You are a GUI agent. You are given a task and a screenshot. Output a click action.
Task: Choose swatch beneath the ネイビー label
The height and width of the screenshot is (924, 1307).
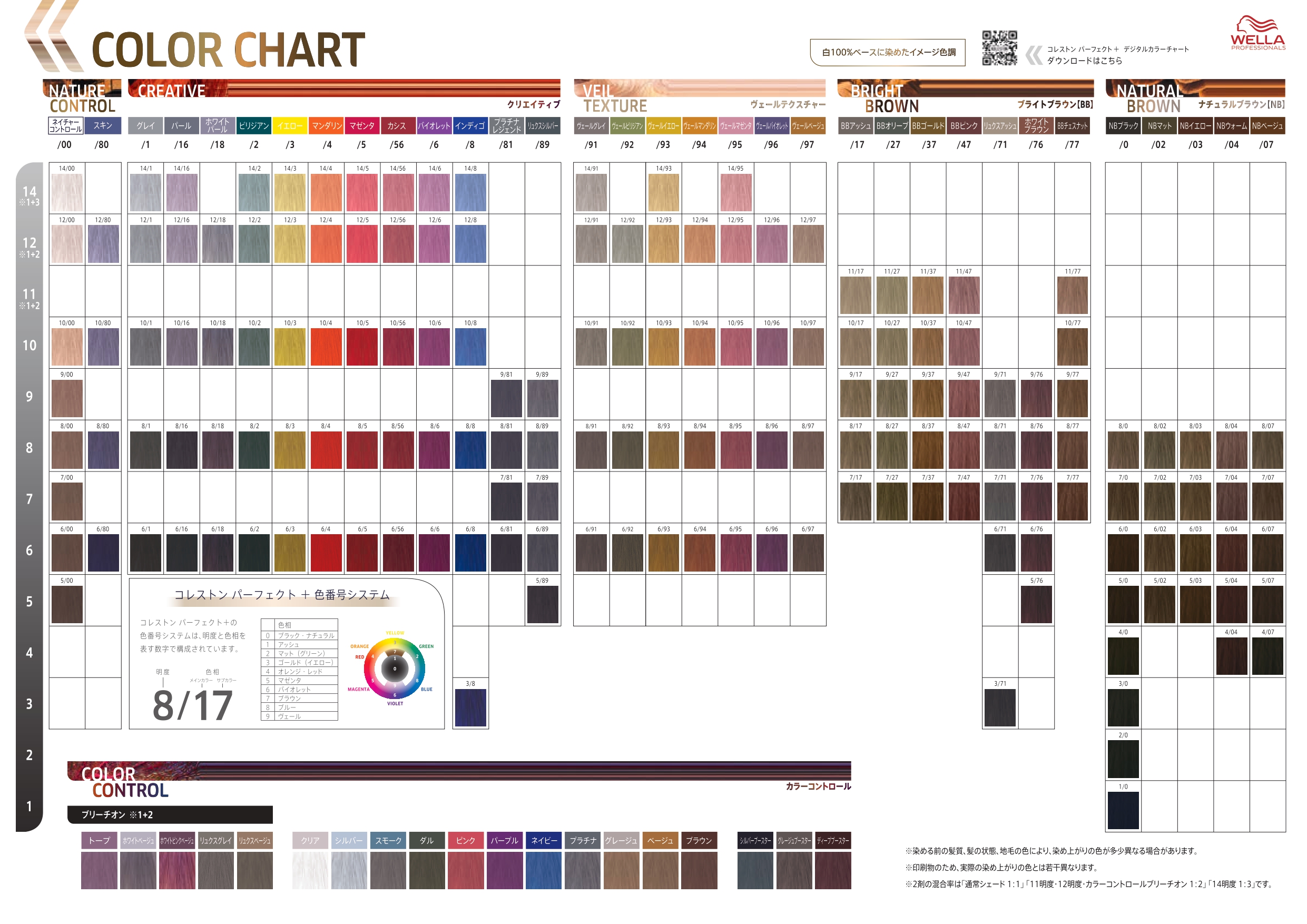(x=544, y=870)
